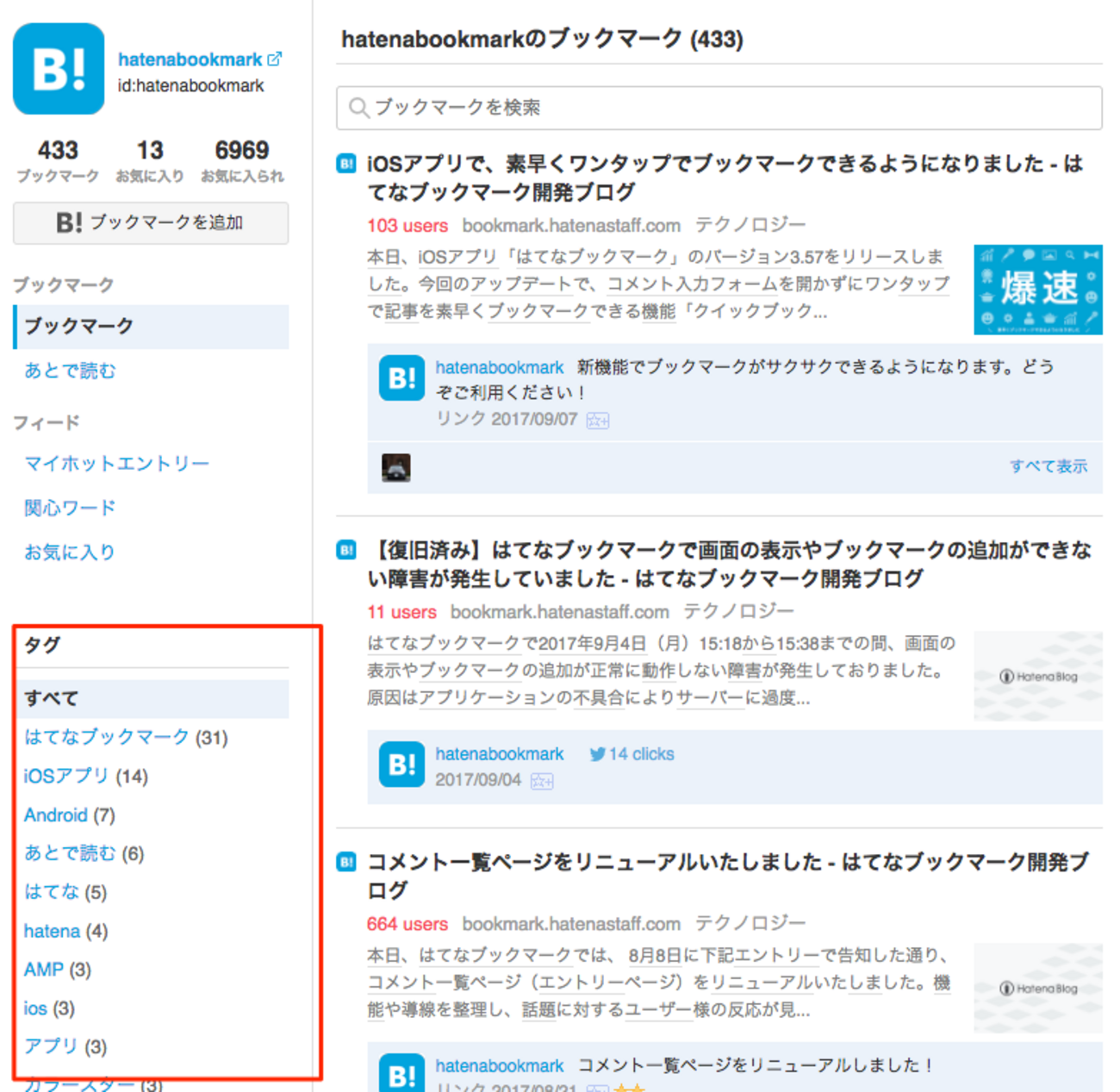Open external link icon beside hatenabookmark name

pyautogui.click(x=275, y=59)
